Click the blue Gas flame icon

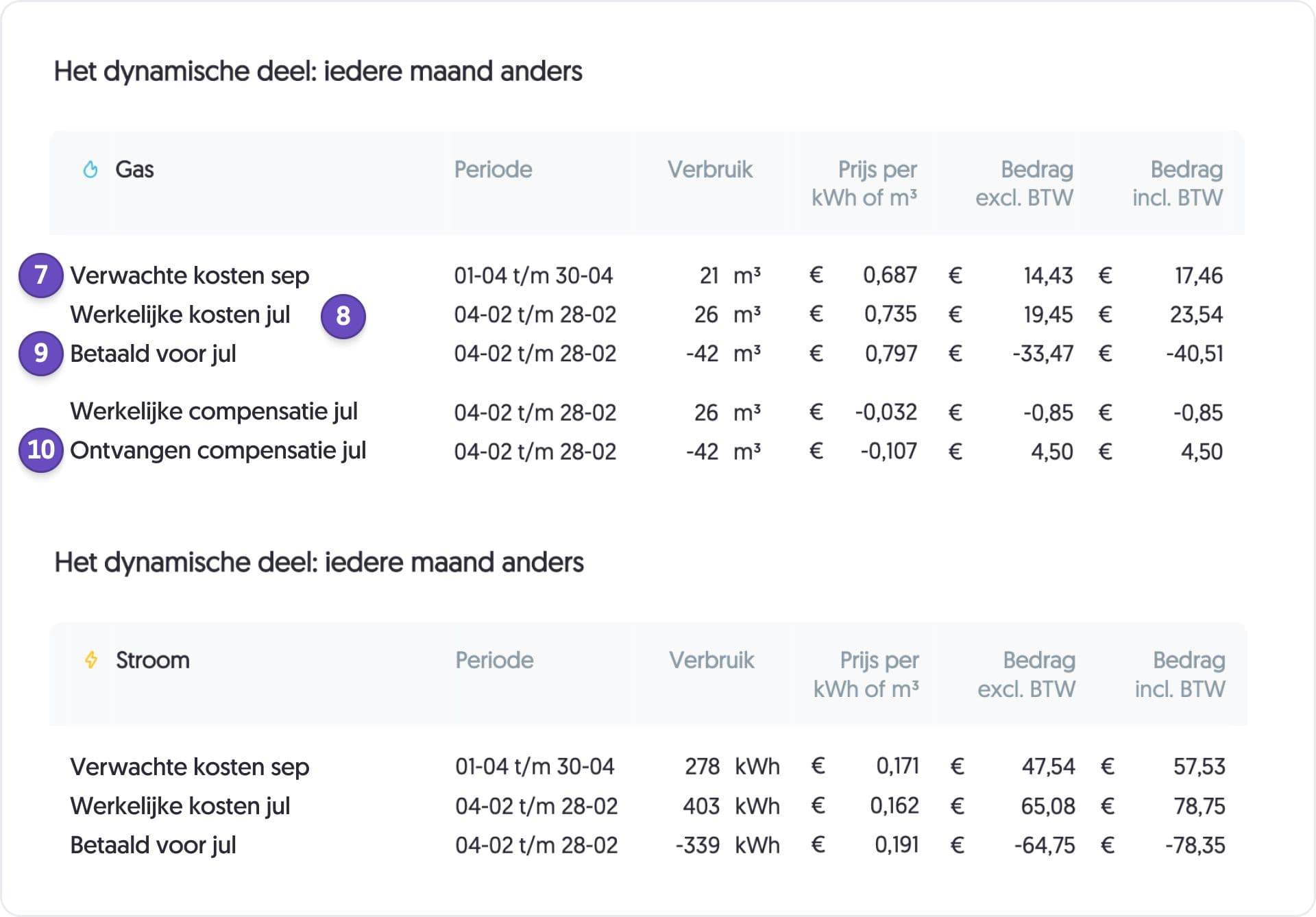(90, 169)
